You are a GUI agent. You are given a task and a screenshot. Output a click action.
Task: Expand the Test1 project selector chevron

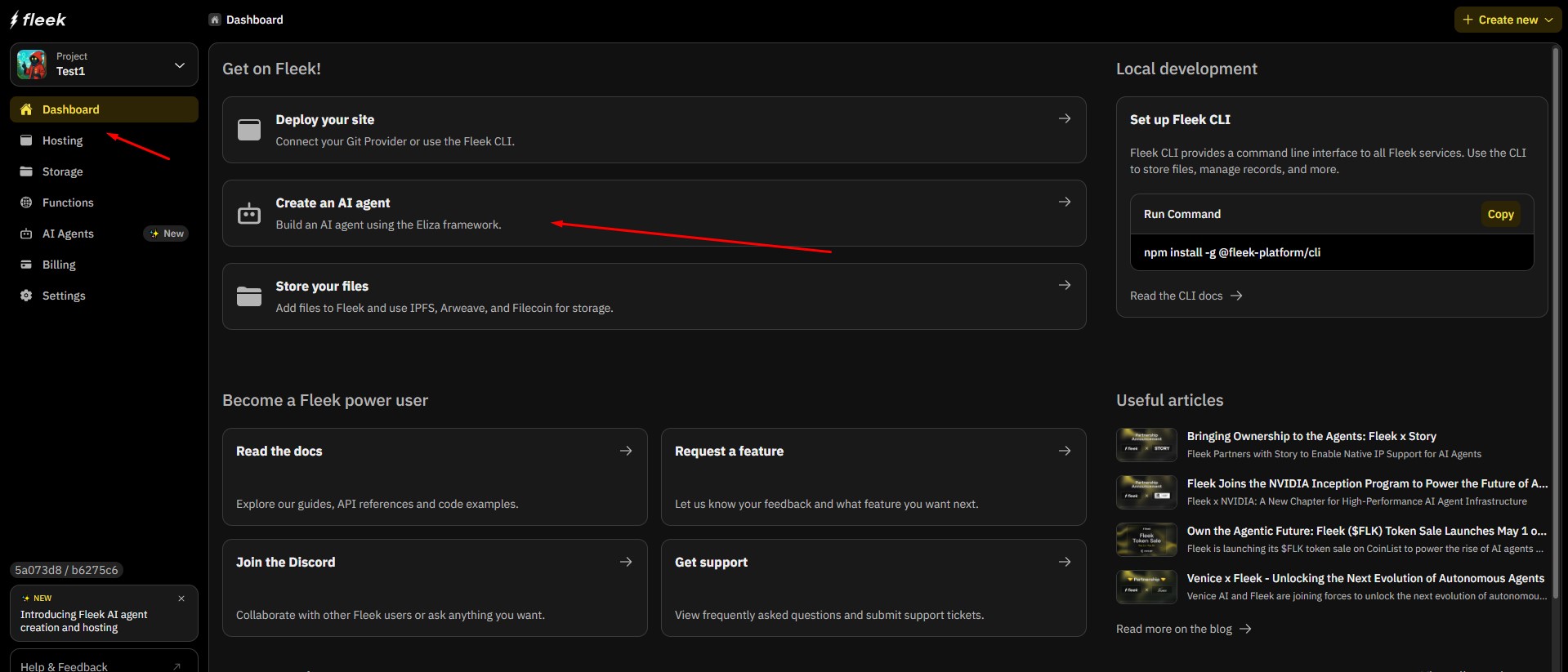point(180,65)
